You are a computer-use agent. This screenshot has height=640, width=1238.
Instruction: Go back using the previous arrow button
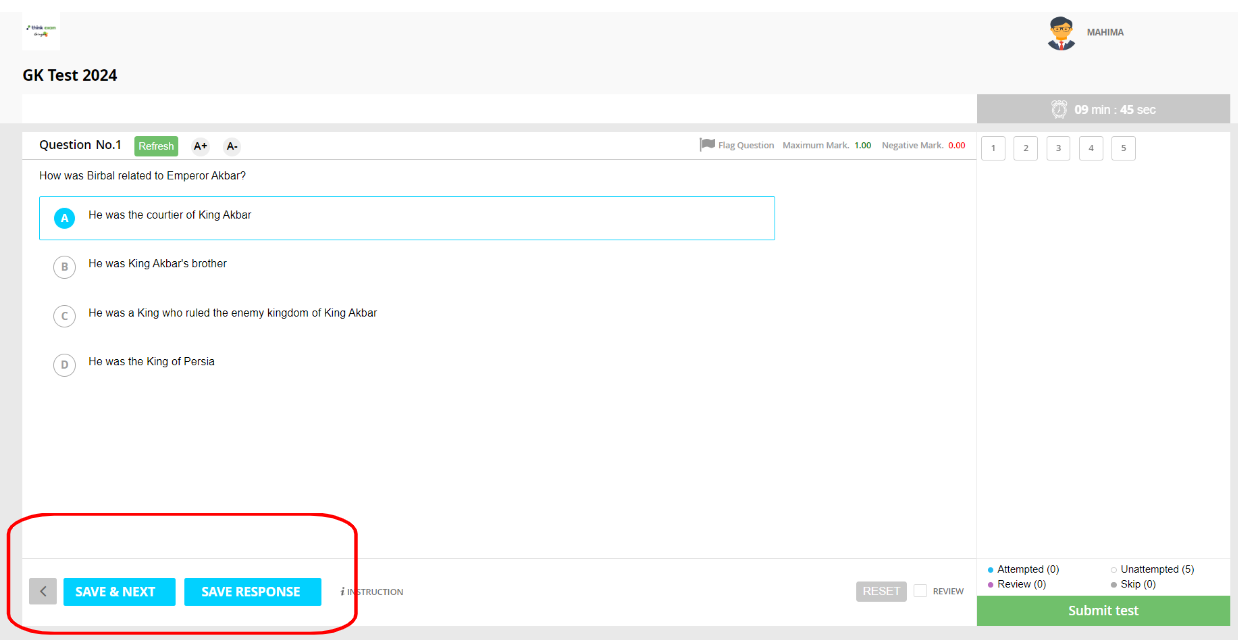pos(43,592)
